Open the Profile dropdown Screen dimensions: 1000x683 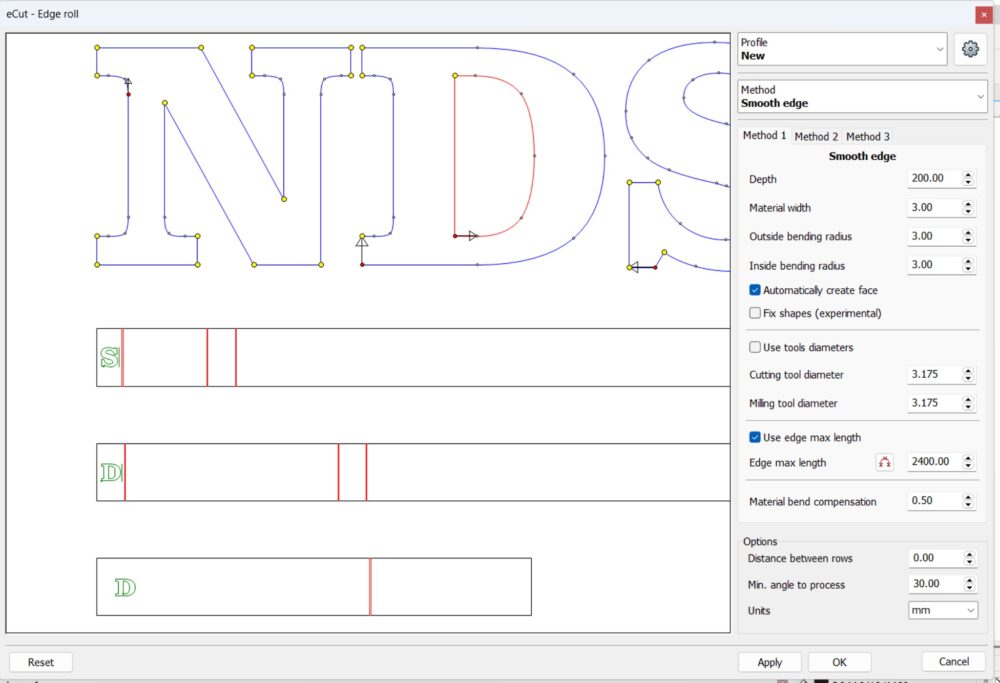click(x=842, y=49)
